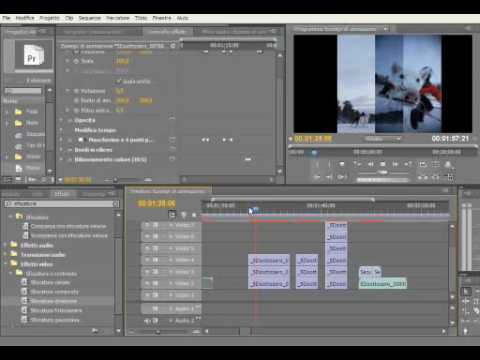Expand the Modifica tempo effect
This screenshot has width=480, height=360.
62,130
